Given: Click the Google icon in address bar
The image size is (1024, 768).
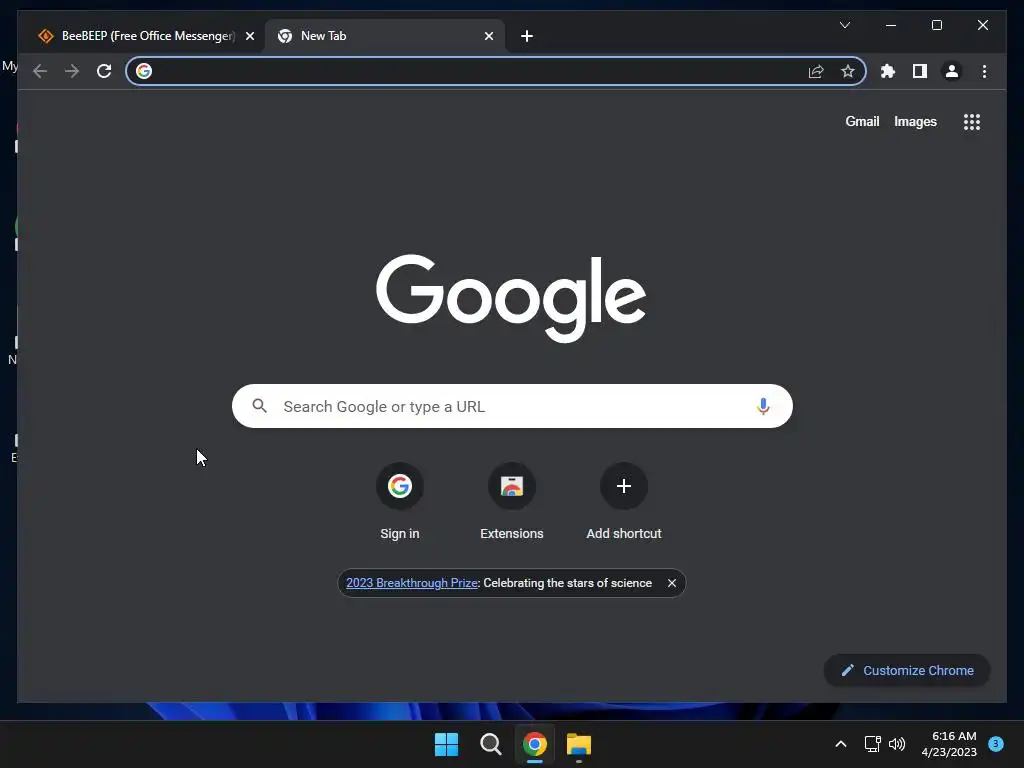Looking at the screenshot, I should 144,71.
